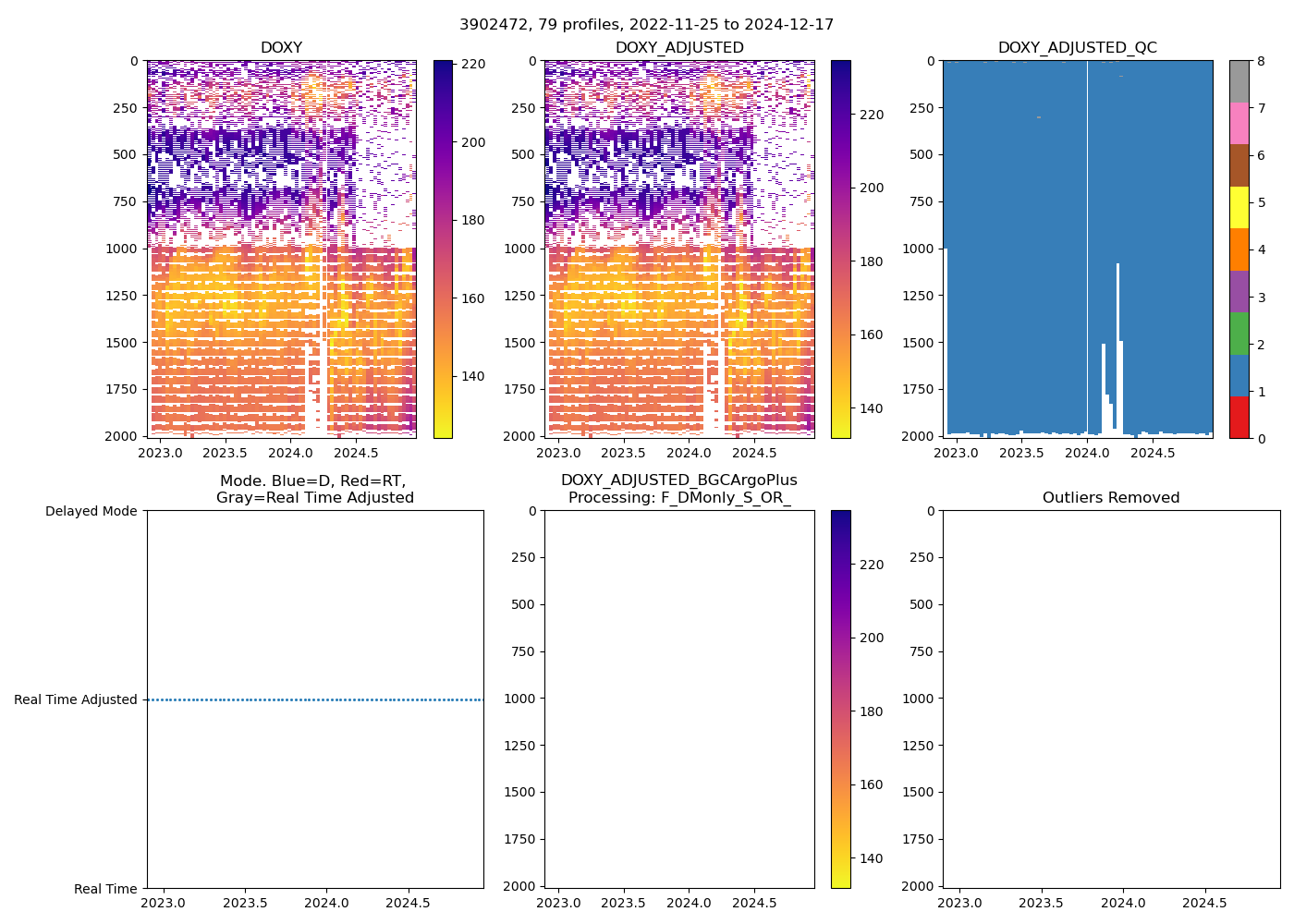1294x924 pixels.
Task: Click the Real Time Adjusted axis label
Action: pos(75,700)
